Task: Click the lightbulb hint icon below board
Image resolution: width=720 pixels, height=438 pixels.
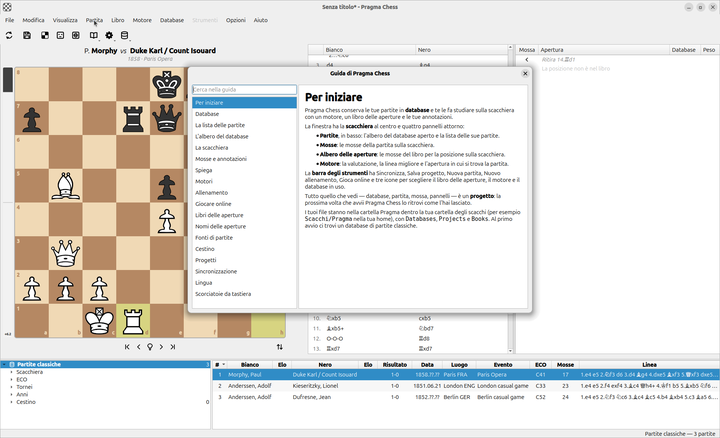Action: coord(150,347)
